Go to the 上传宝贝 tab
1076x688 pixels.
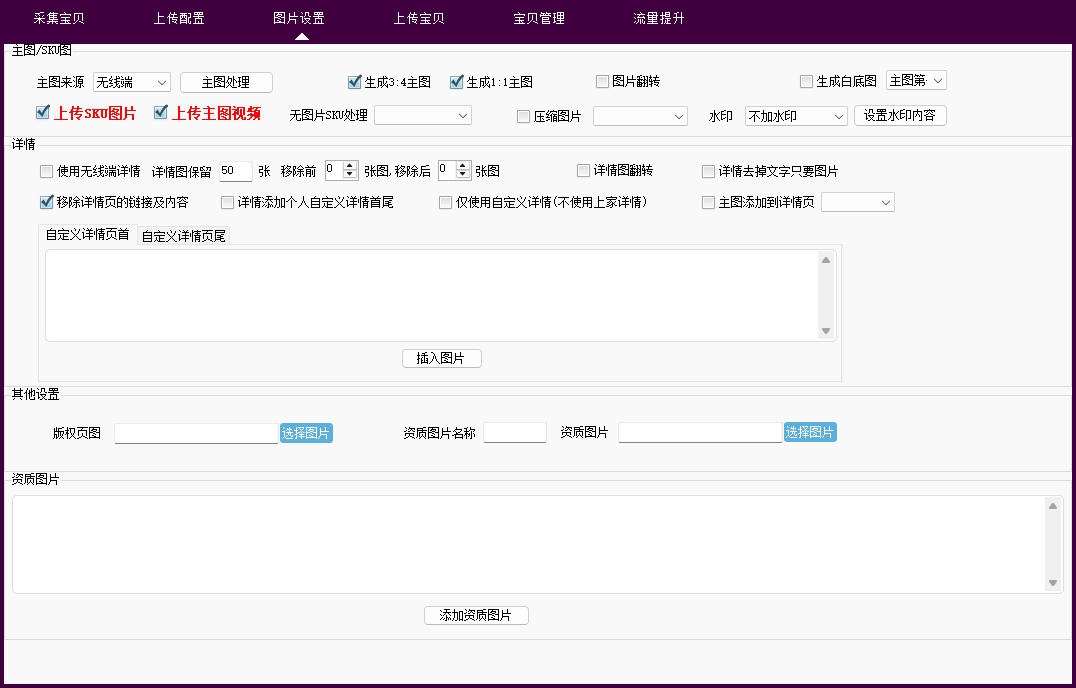point(419,19)
